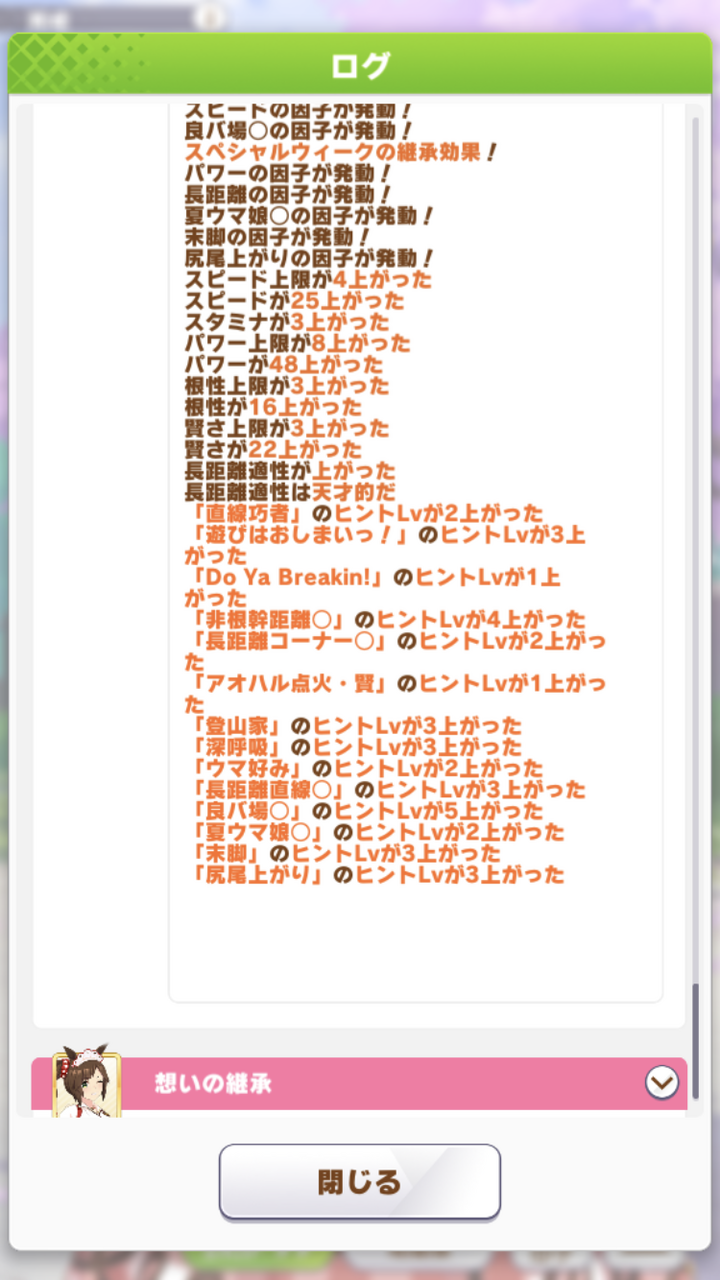Click the line スピードが25上がった
This screenshot has height=1280, width=720.
pos(295,300)
